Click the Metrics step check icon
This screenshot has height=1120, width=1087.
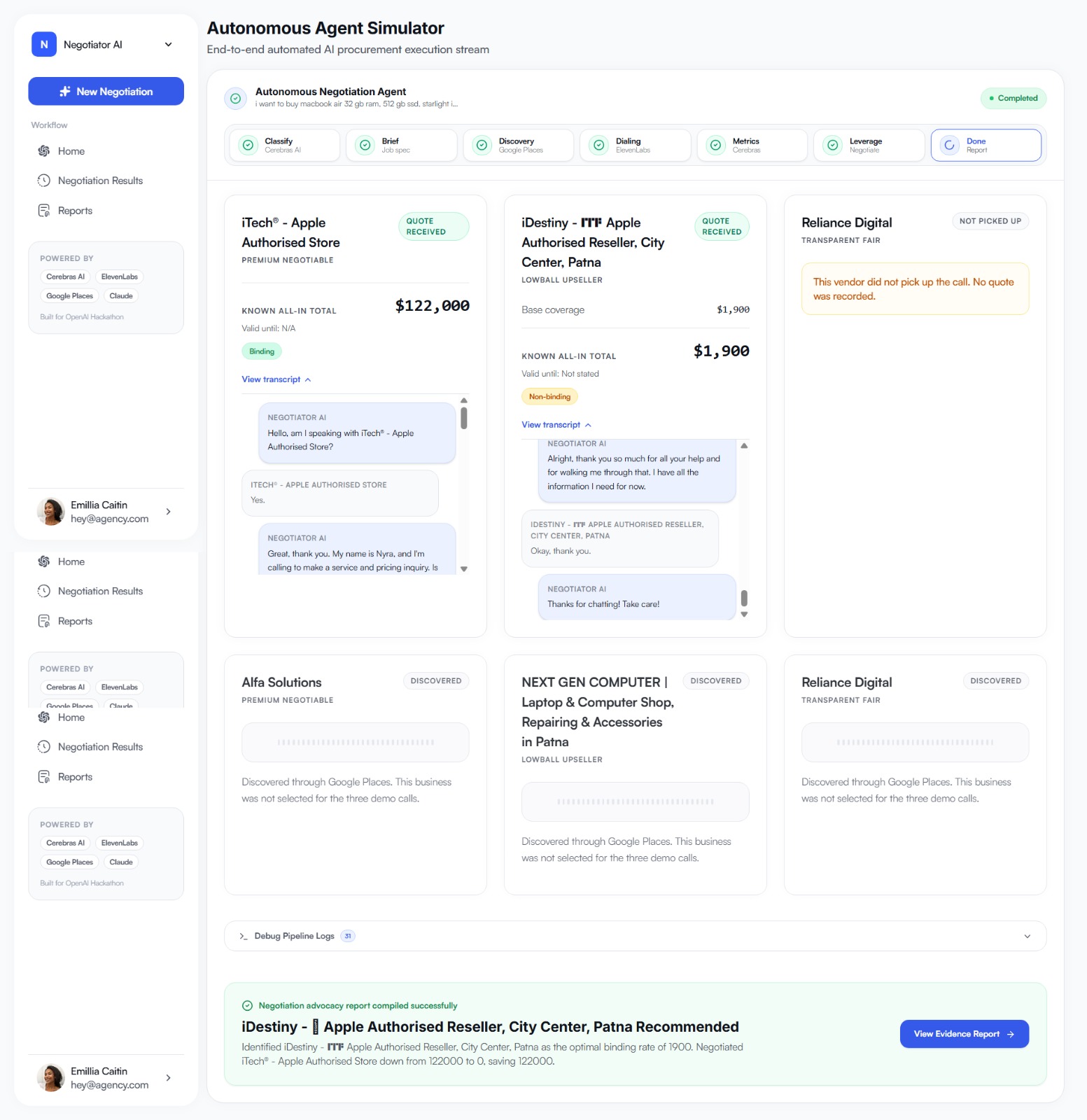[715, 145]
